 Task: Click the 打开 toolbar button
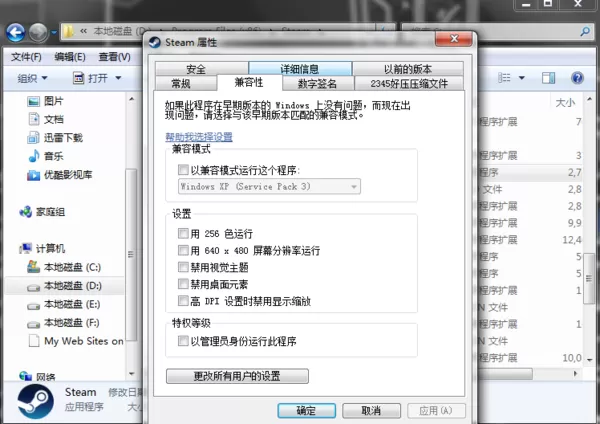tap(91, 78)
